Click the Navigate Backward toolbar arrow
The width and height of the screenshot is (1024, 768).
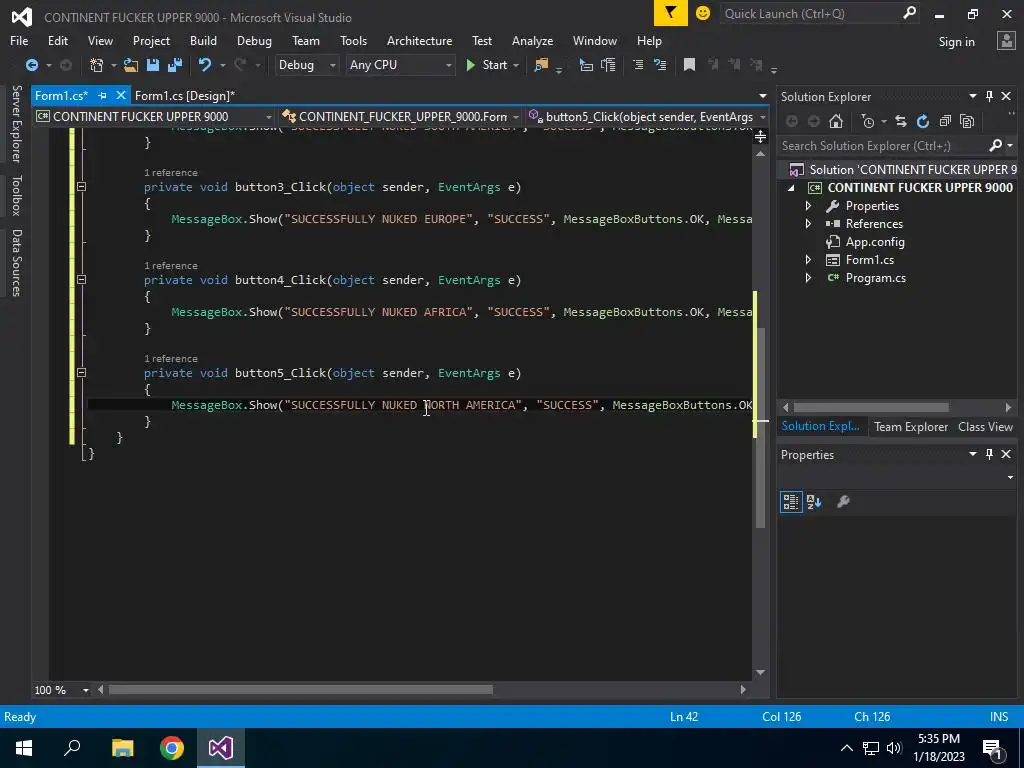31,65
